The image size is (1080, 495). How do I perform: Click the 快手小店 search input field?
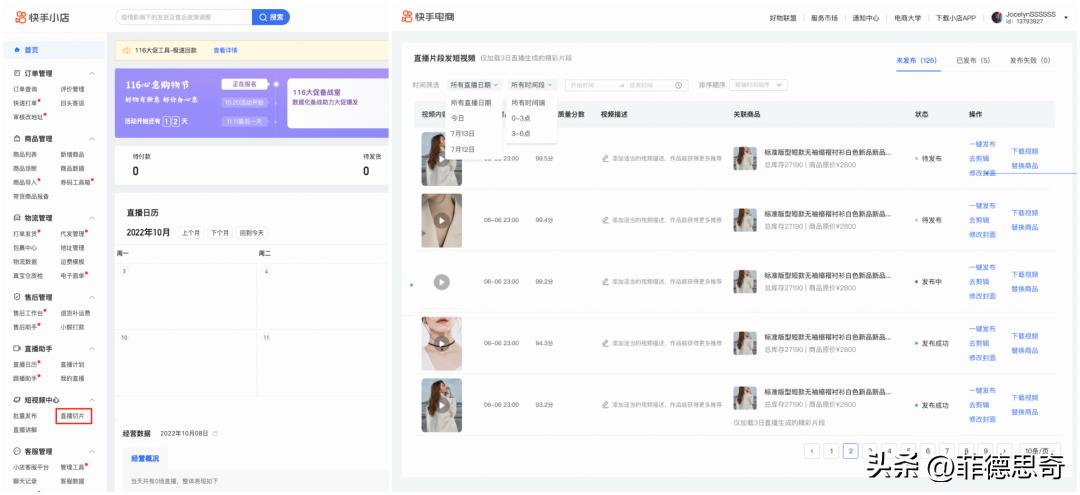183,17
